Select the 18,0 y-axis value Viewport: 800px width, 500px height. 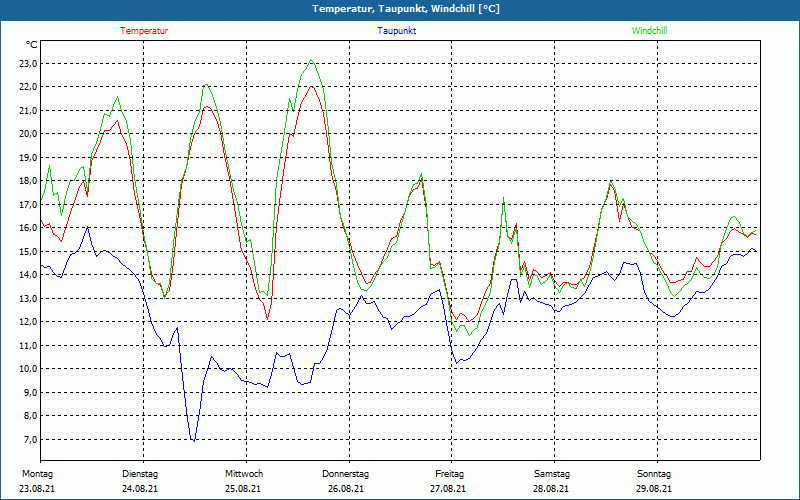[x=28, y=181]
